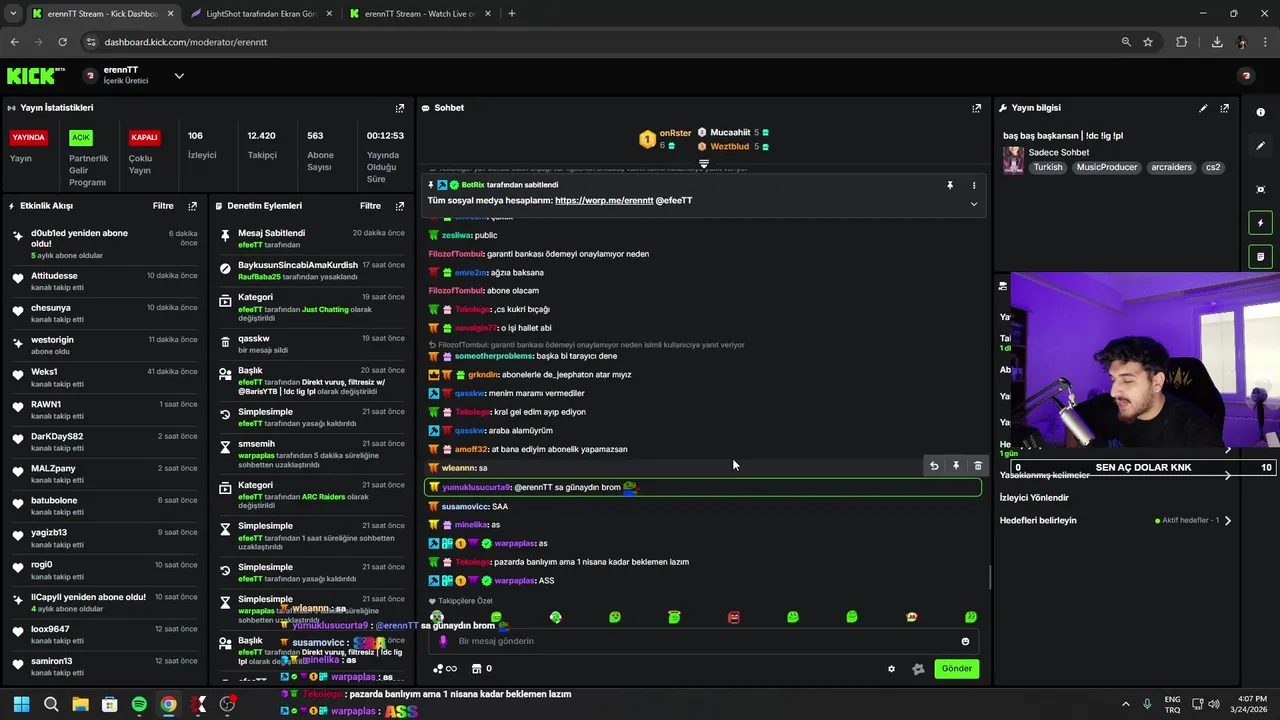This screenshot has height=720, width=1280.
Task: Select the red angry emote
Action: click(x=734, y=617)
